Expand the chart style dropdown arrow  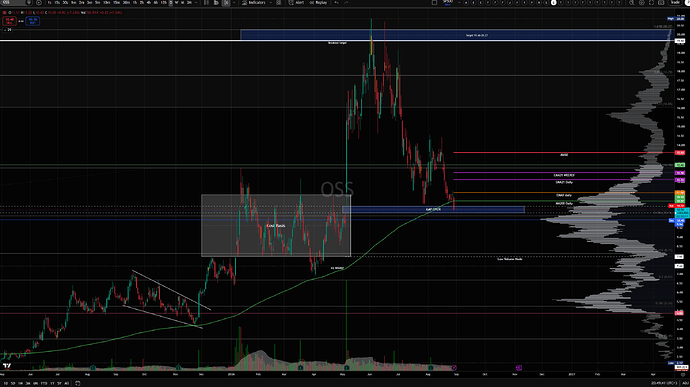233,3
